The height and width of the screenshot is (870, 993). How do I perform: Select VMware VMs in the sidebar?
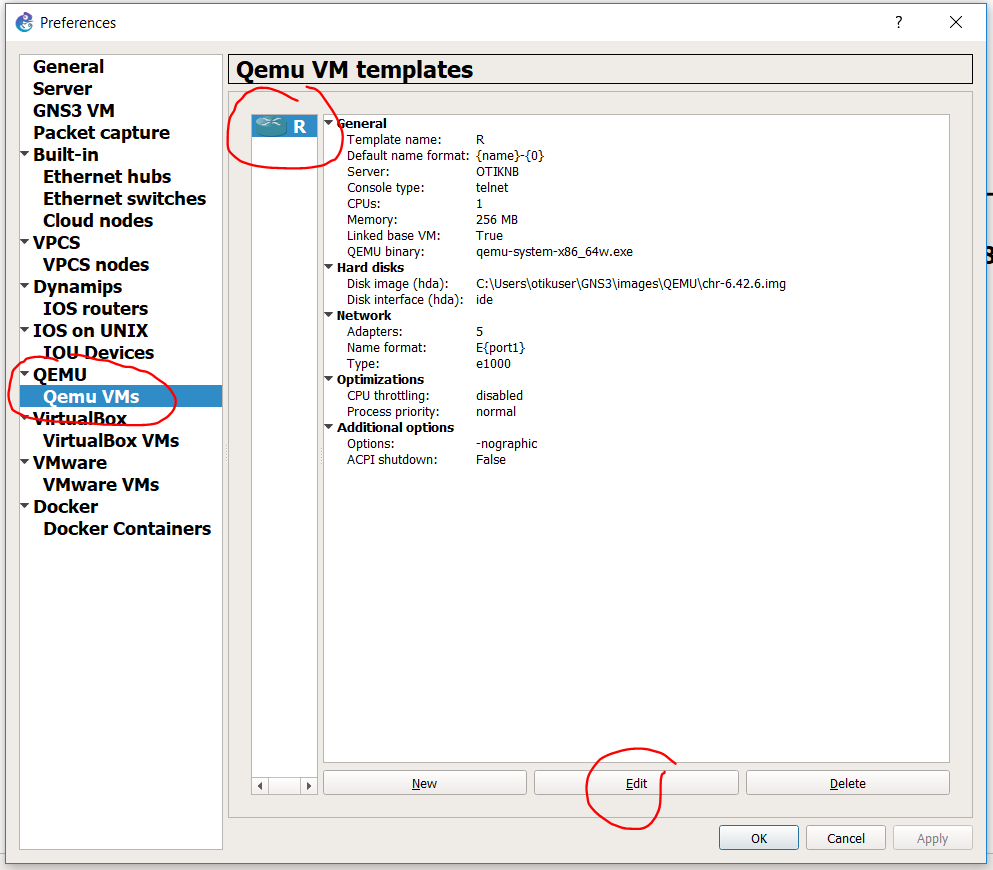point(101,484)
